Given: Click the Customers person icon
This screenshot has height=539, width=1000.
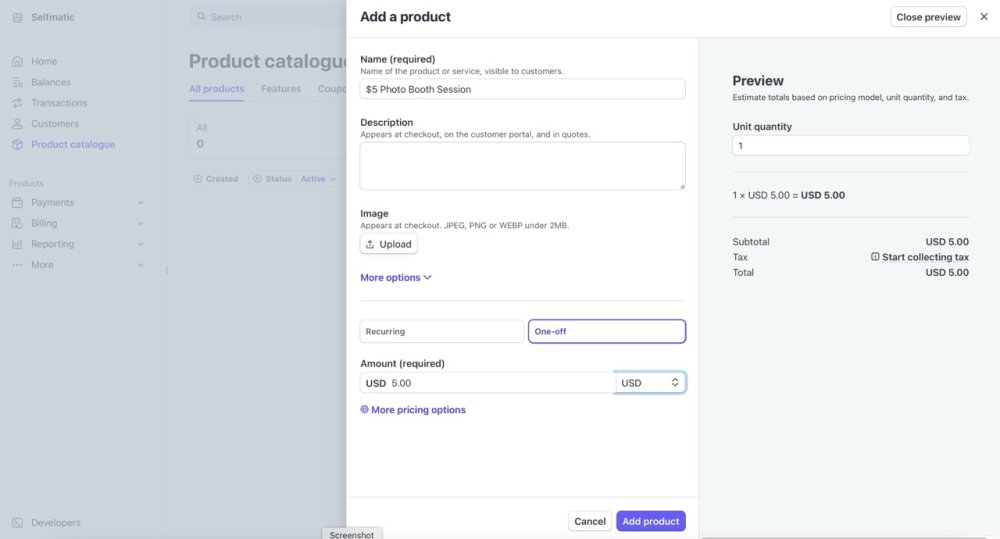Looking at the screenshot, I should (17, 124).
